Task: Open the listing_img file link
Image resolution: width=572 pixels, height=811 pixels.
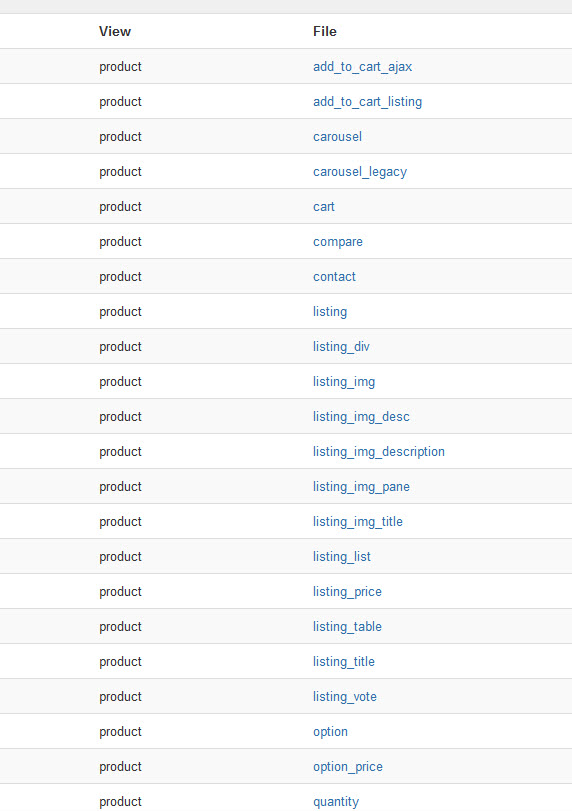Action: point(344,382)
